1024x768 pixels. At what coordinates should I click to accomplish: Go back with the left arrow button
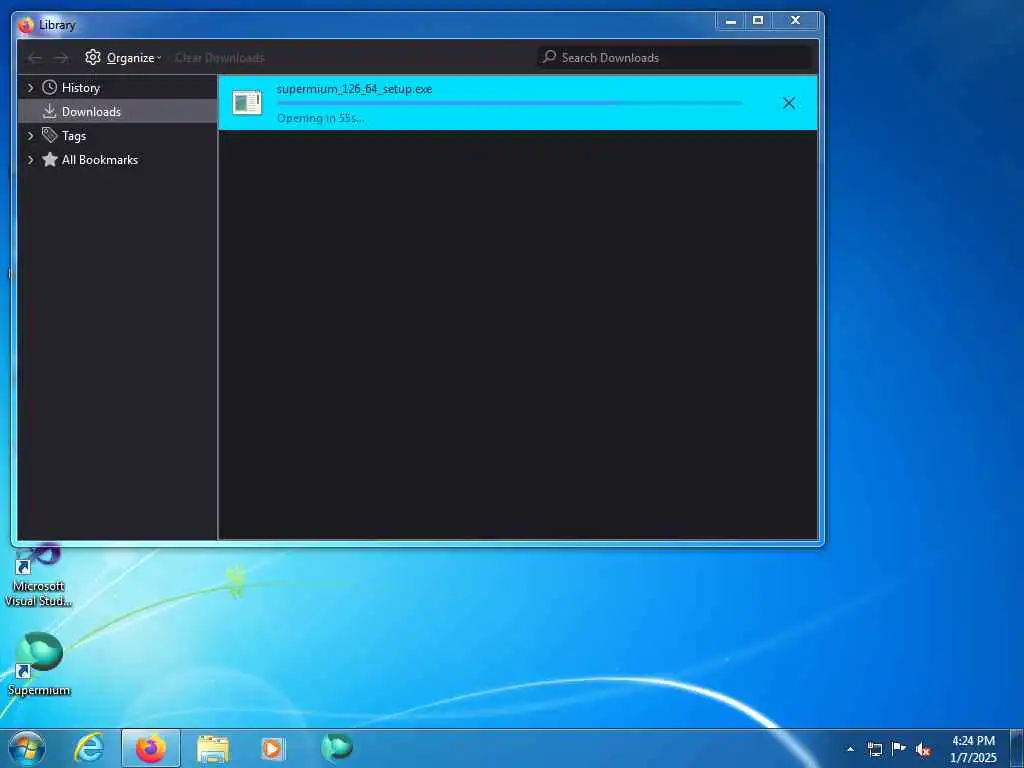click(34, 58)
